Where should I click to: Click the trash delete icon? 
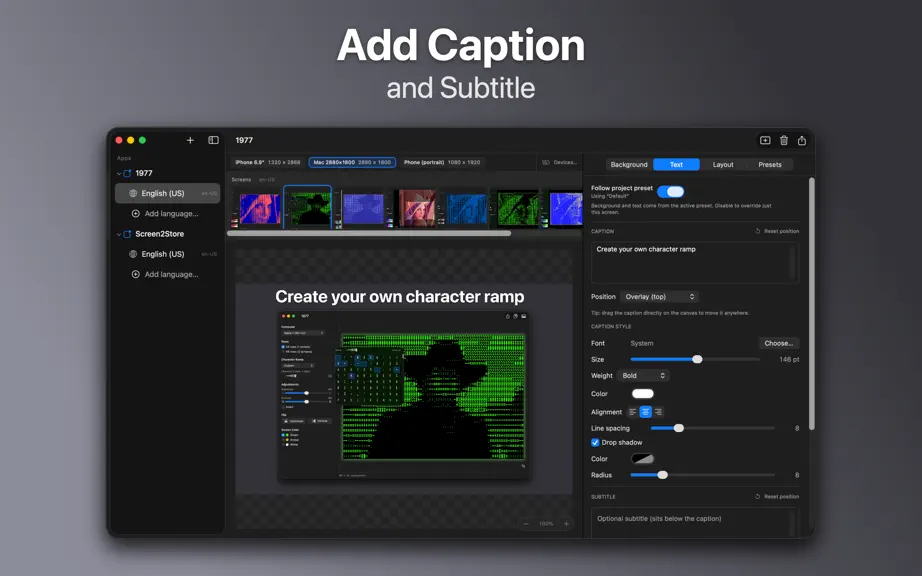784,140
